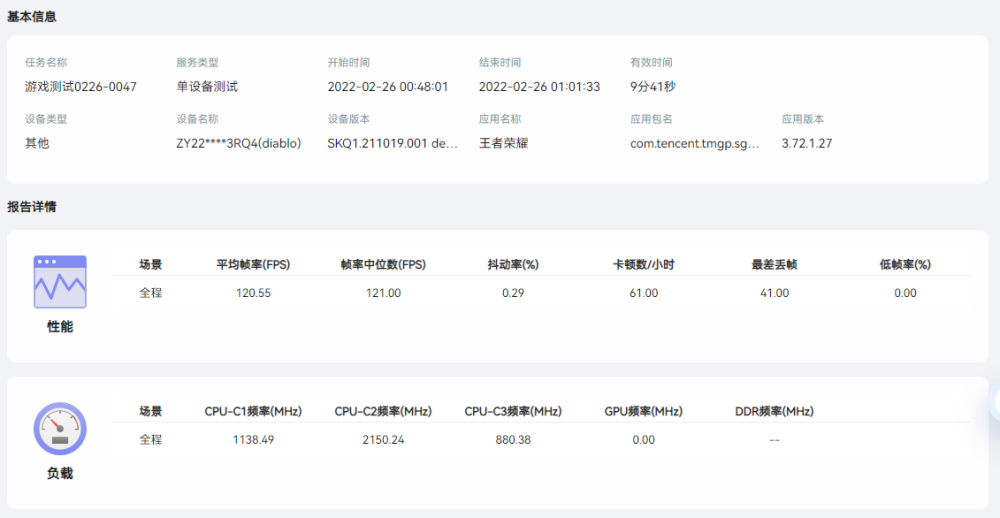This screenshot has width=1000, height=518.
Task: Click the 低帧率(%) column header
Action: pyautogui.click(x=905, y=265)
